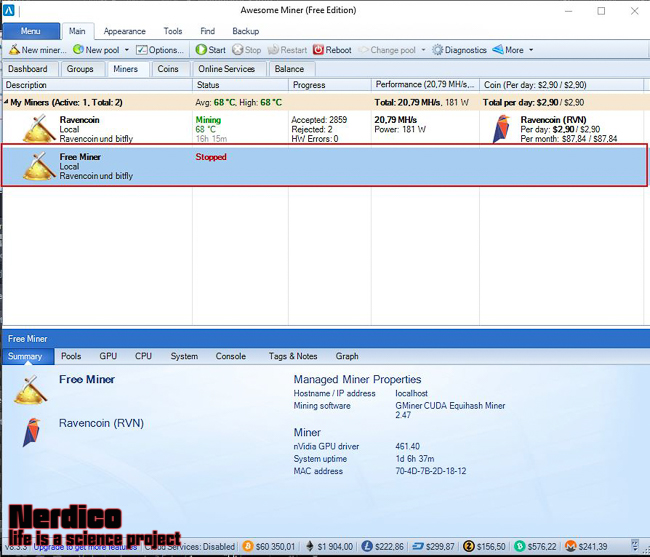Click the Dash price icon in status bar
The width and height of the screenshot is (650, 557).
[418, 546]
